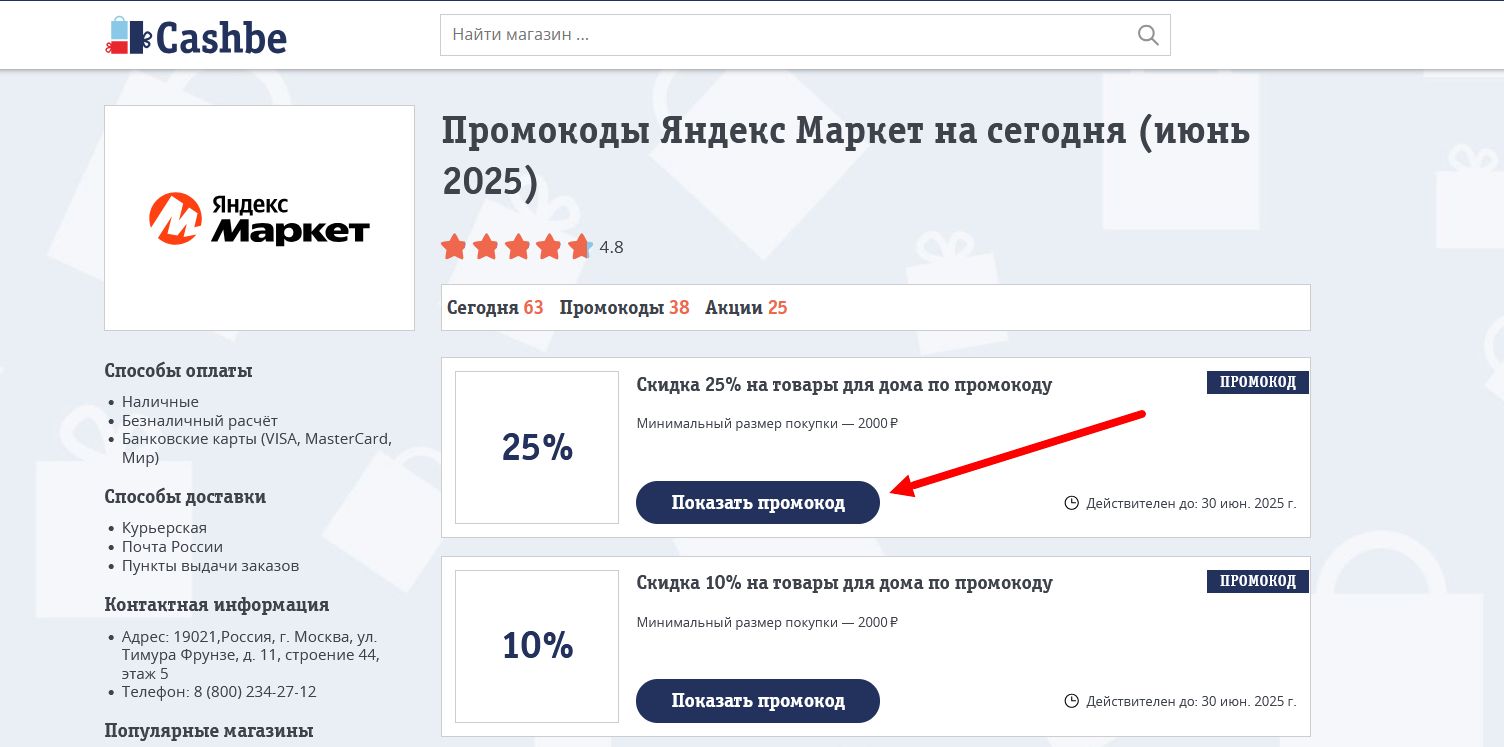Select the 'Промокоды 38' tab
Viewport: 1504px width, 747px height.
coord(624,307)
